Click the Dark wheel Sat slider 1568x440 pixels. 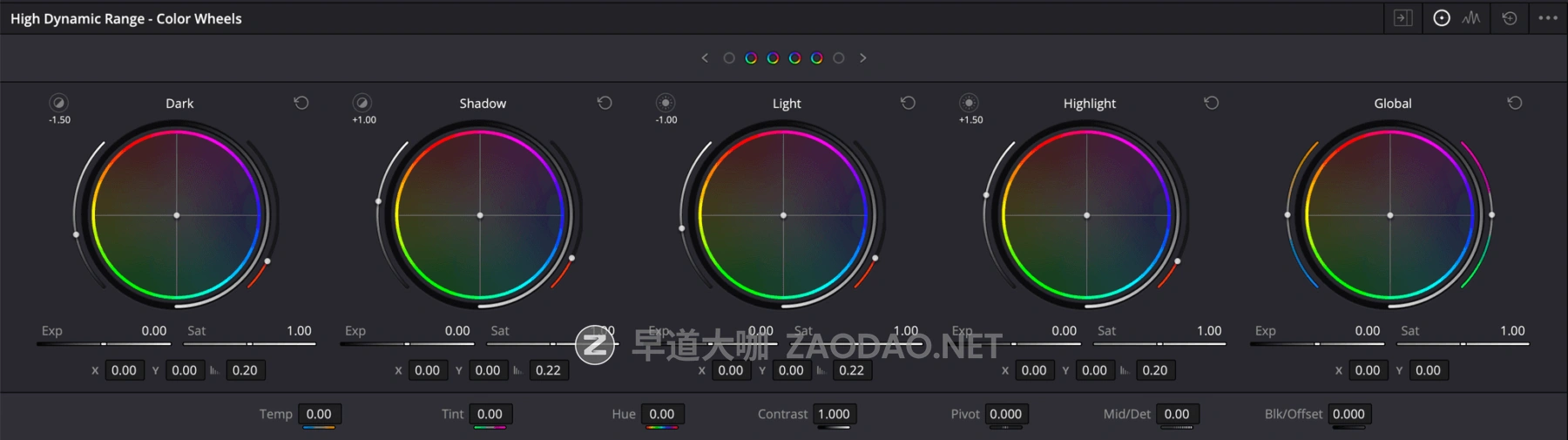(x=249, y=344)
